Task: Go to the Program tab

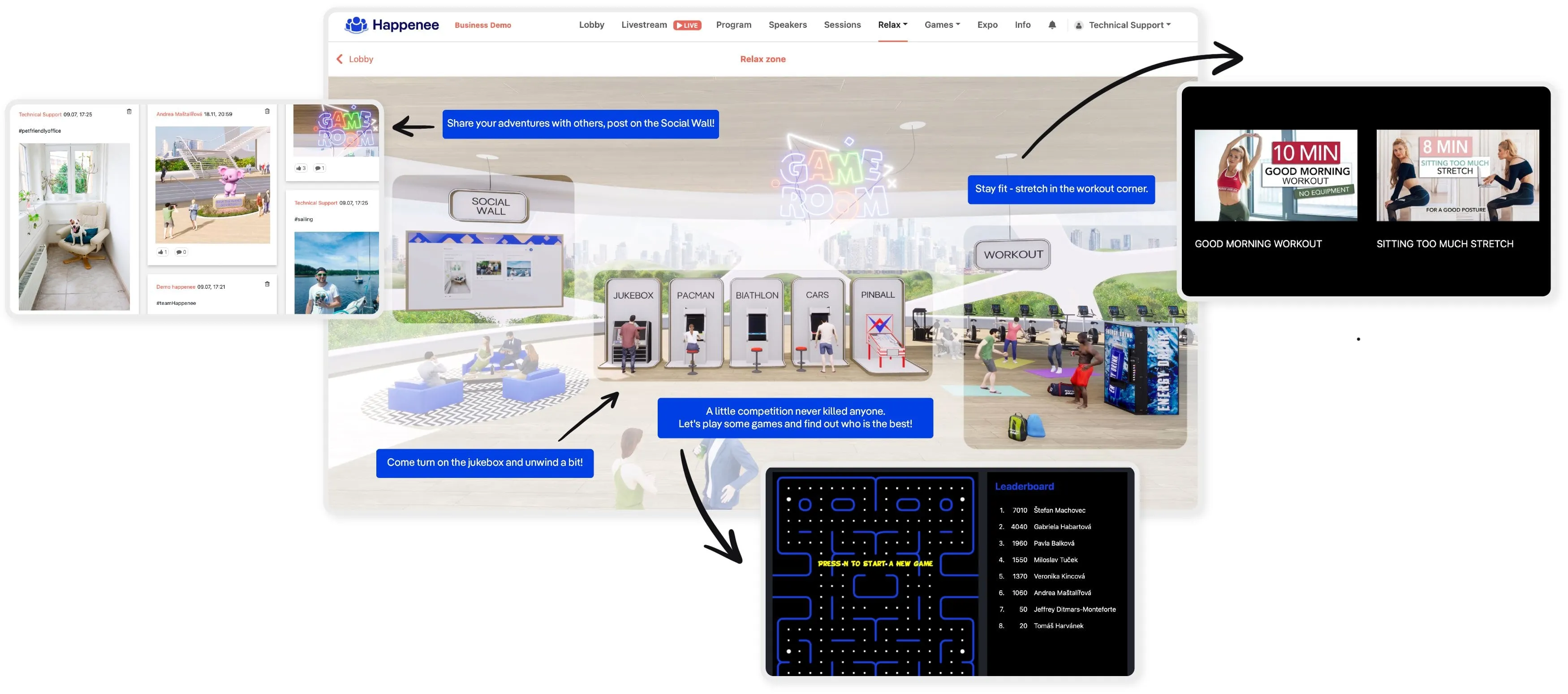Action: 733,25
